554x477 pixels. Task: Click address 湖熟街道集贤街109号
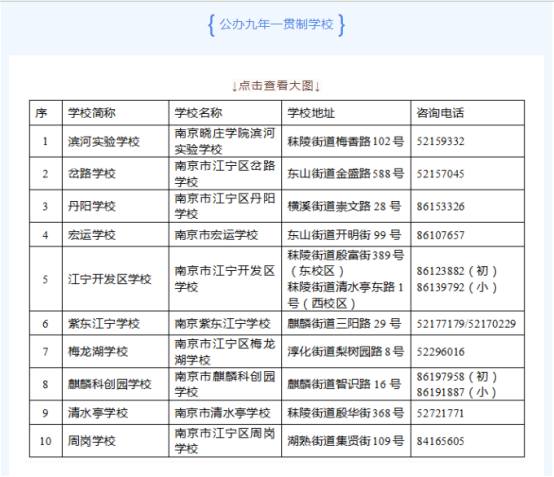pos(346,441)
